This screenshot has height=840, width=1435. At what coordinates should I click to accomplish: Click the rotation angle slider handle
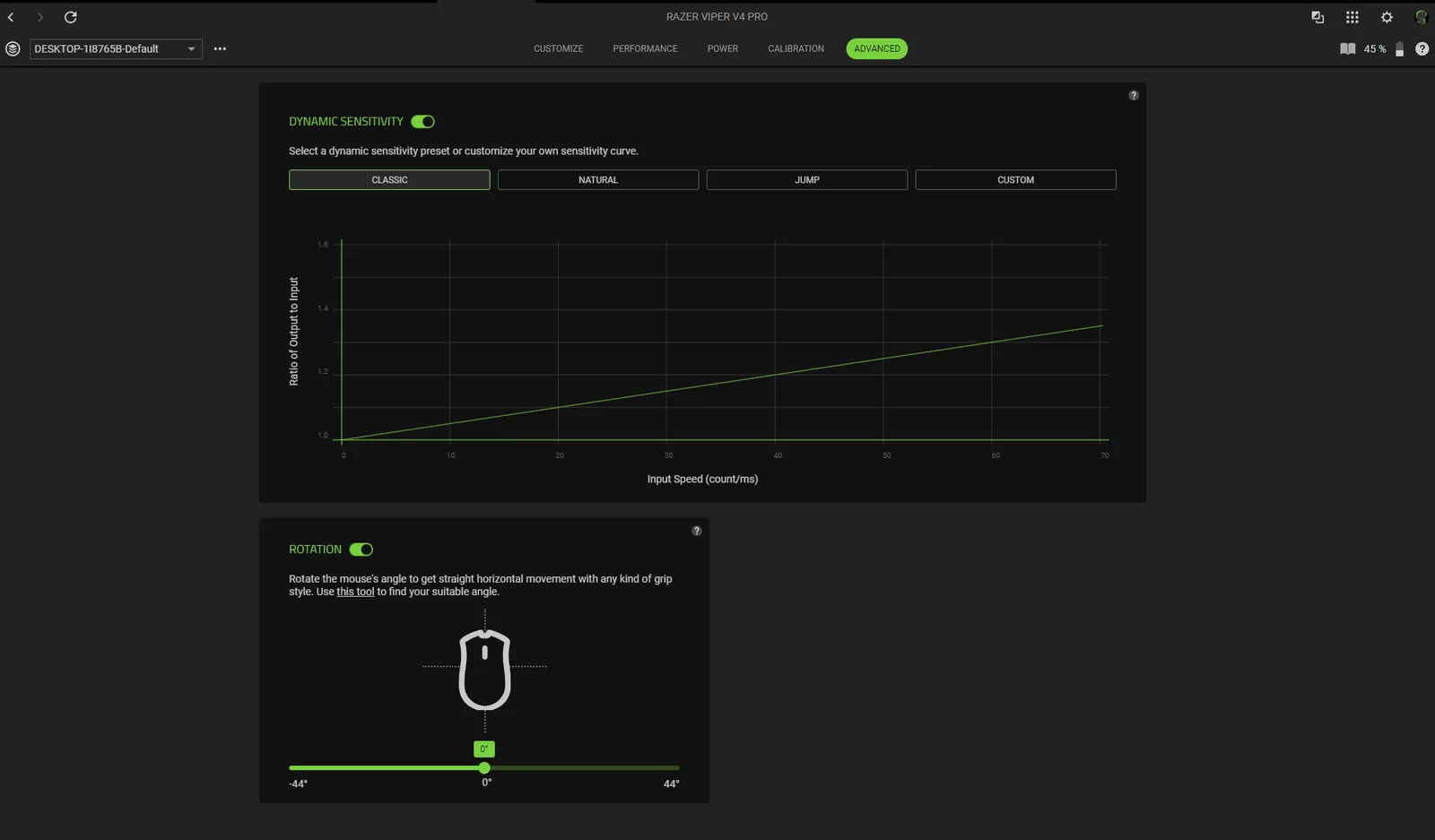(x=484, y=768)
